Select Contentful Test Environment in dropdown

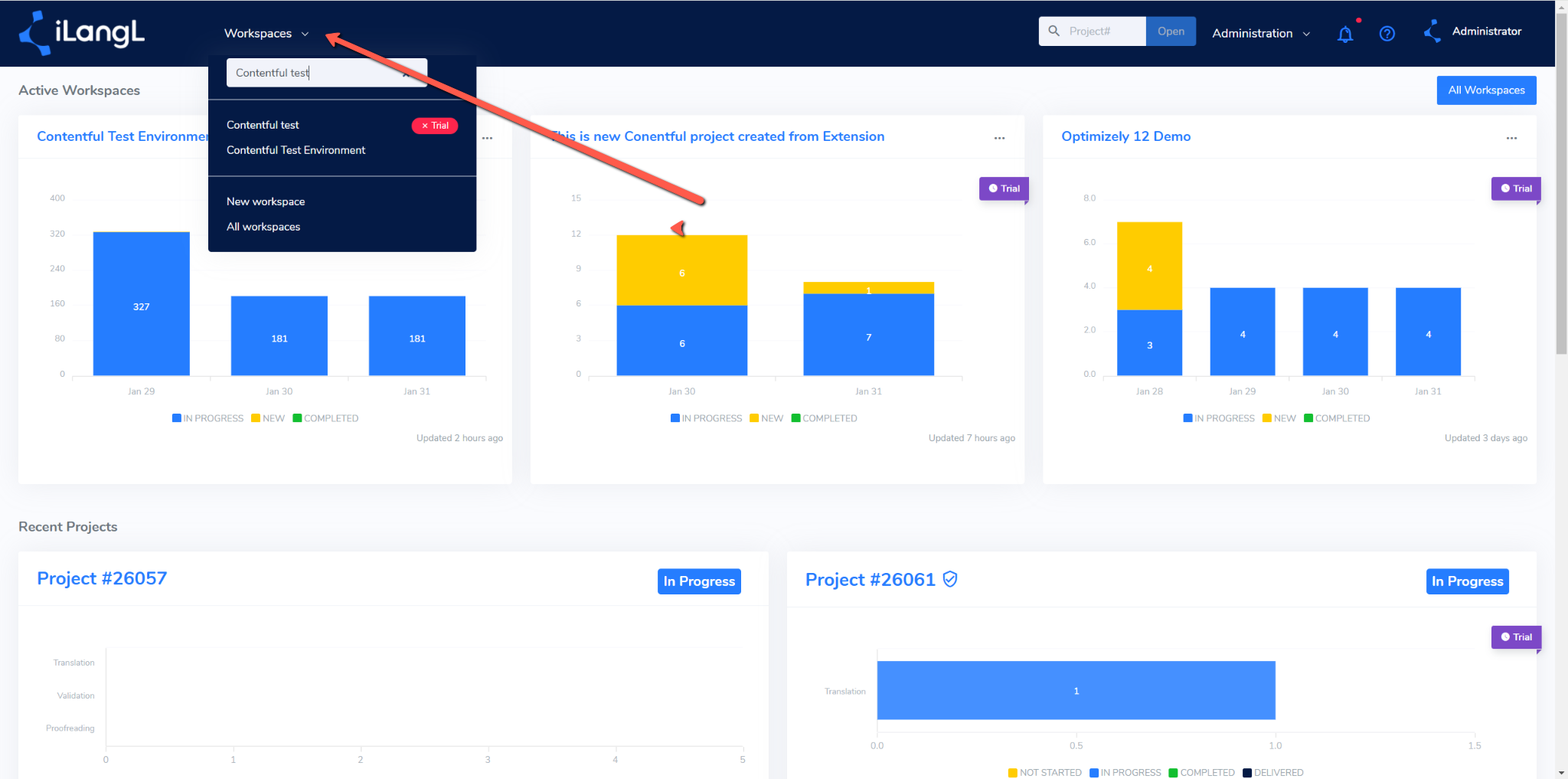click(x=296, y=150)
